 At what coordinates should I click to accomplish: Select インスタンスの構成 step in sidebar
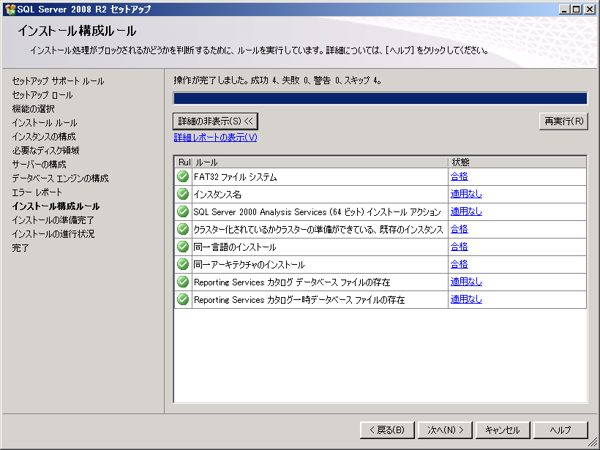[x=44, y=137]
